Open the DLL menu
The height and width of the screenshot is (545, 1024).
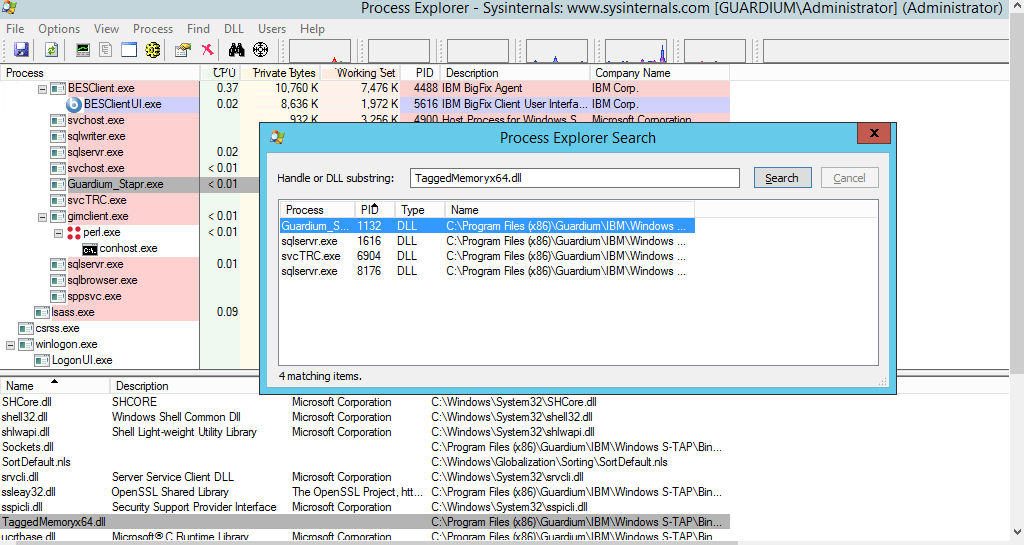[233, 29]
